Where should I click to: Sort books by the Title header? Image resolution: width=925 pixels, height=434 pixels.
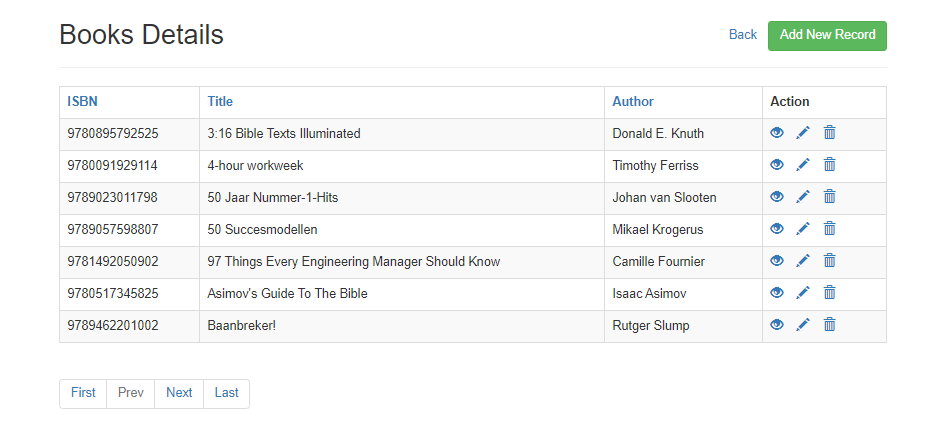(220, 101)
